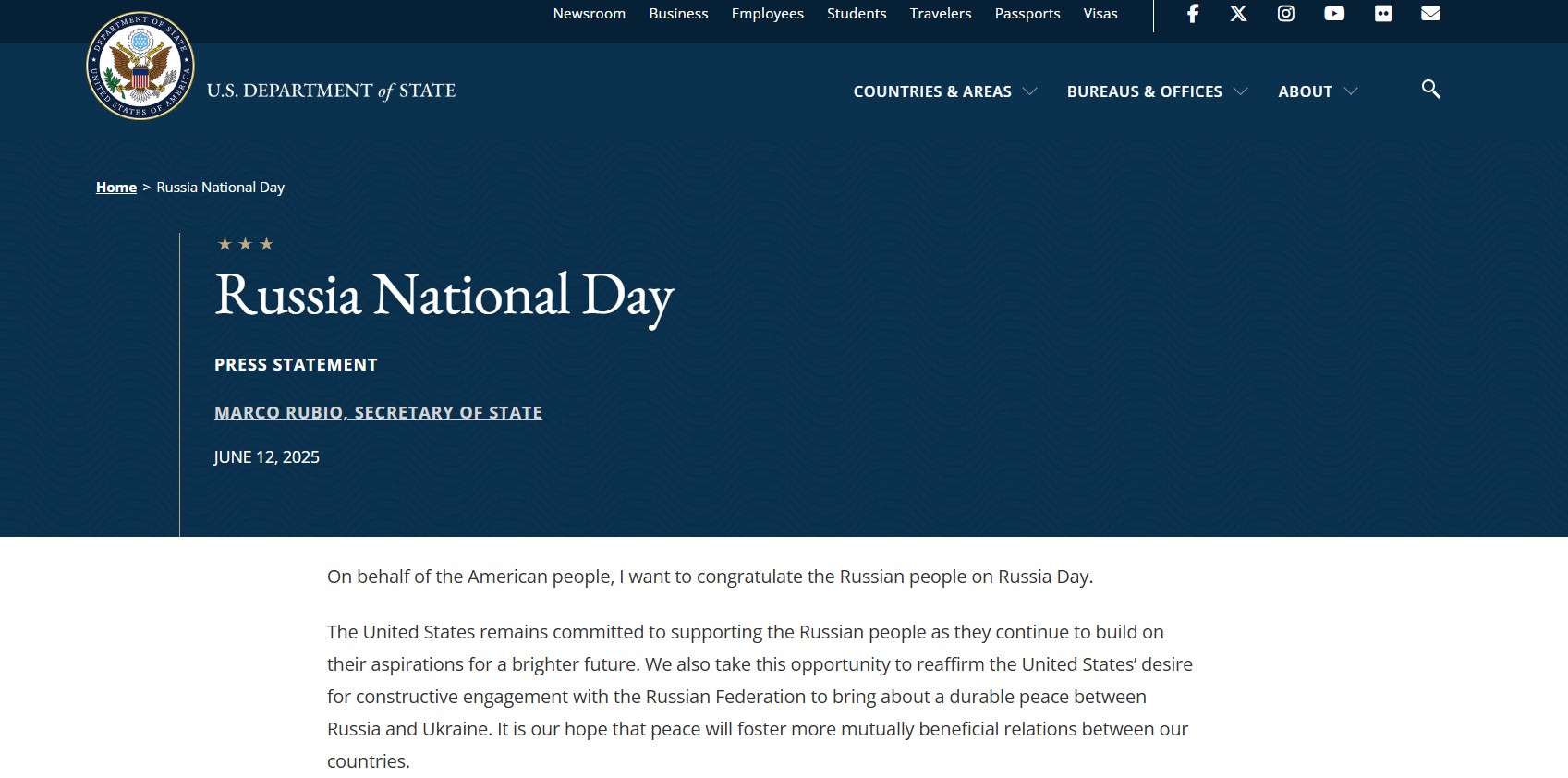Open the State Department Facebook page icon

click(x=1193, y=14)
